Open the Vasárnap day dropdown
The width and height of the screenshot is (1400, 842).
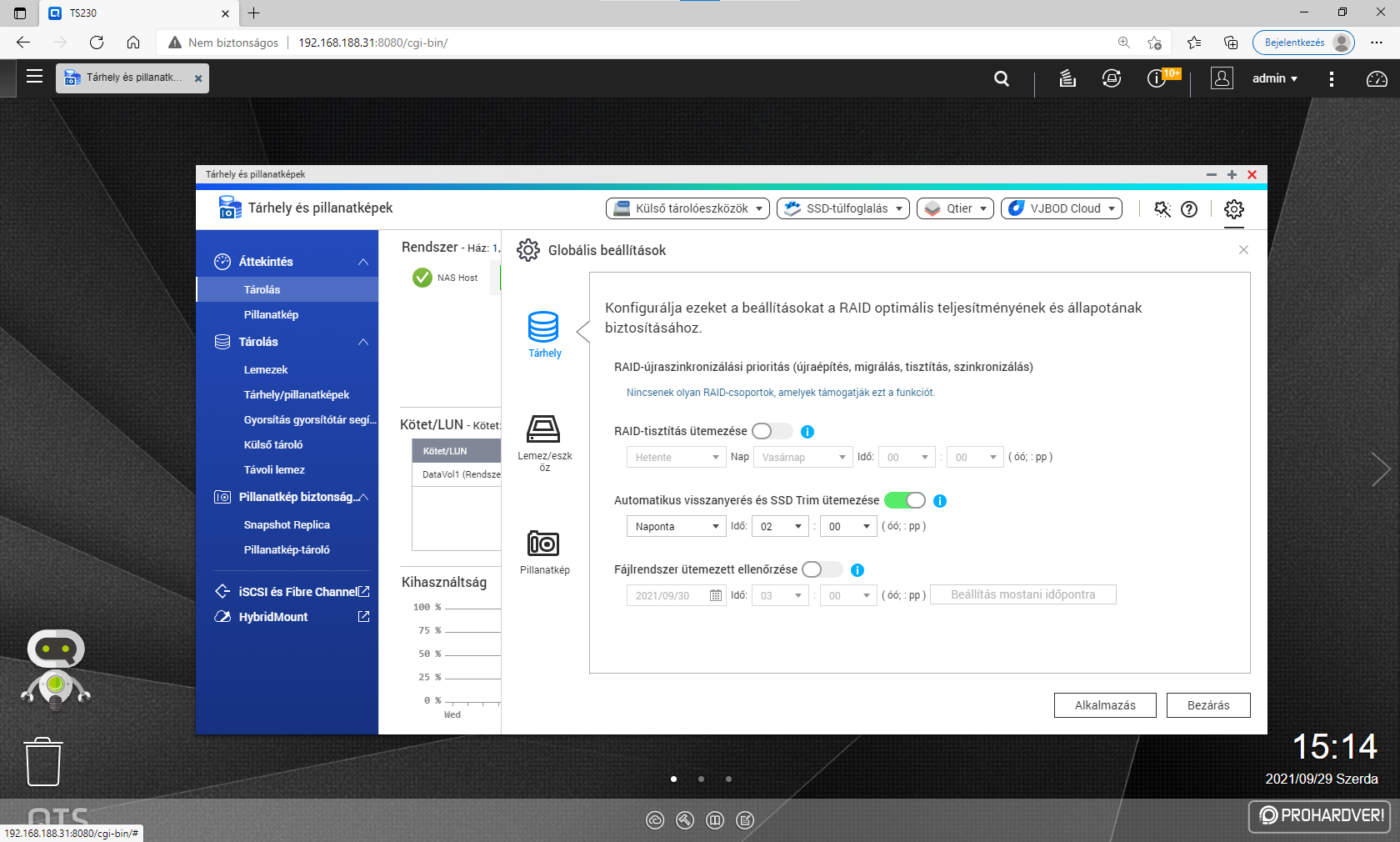(802, 457)
